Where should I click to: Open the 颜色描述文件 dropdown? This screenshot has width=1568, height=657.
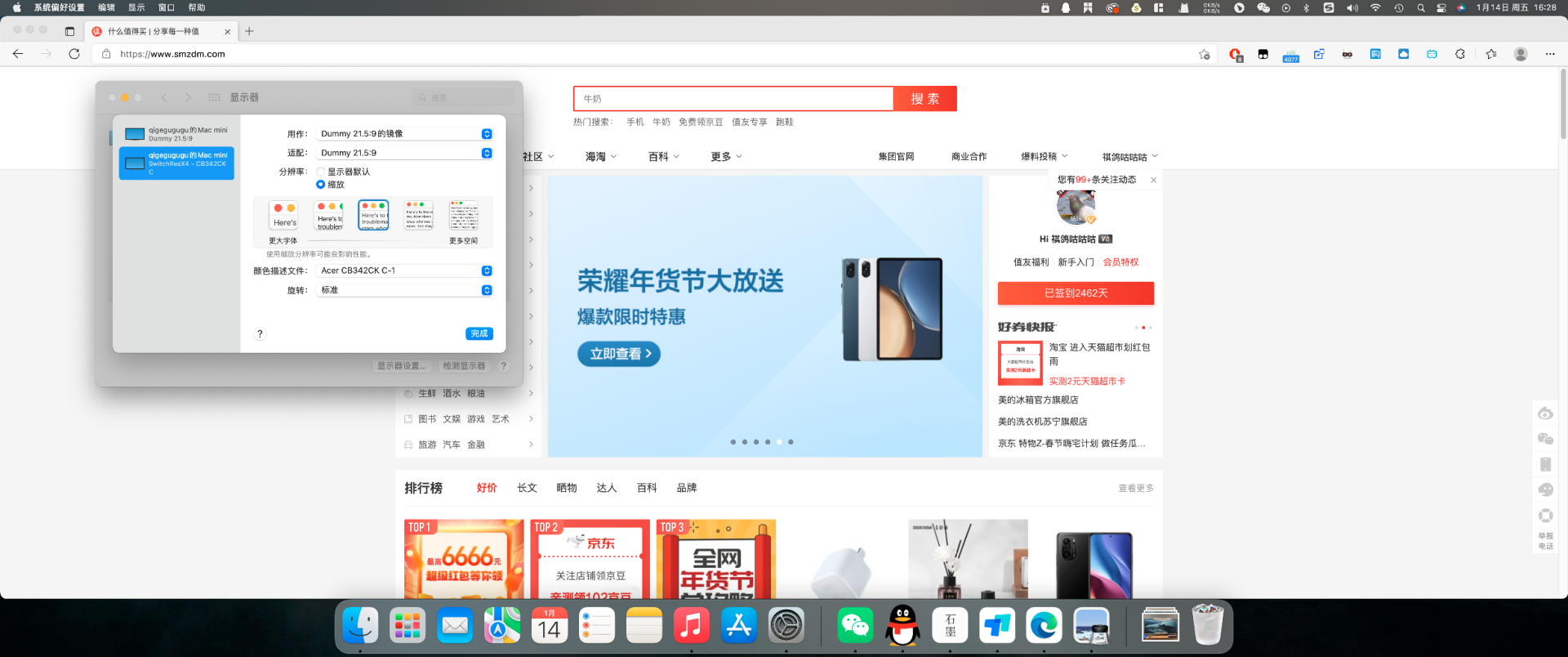tap(405, 270)
